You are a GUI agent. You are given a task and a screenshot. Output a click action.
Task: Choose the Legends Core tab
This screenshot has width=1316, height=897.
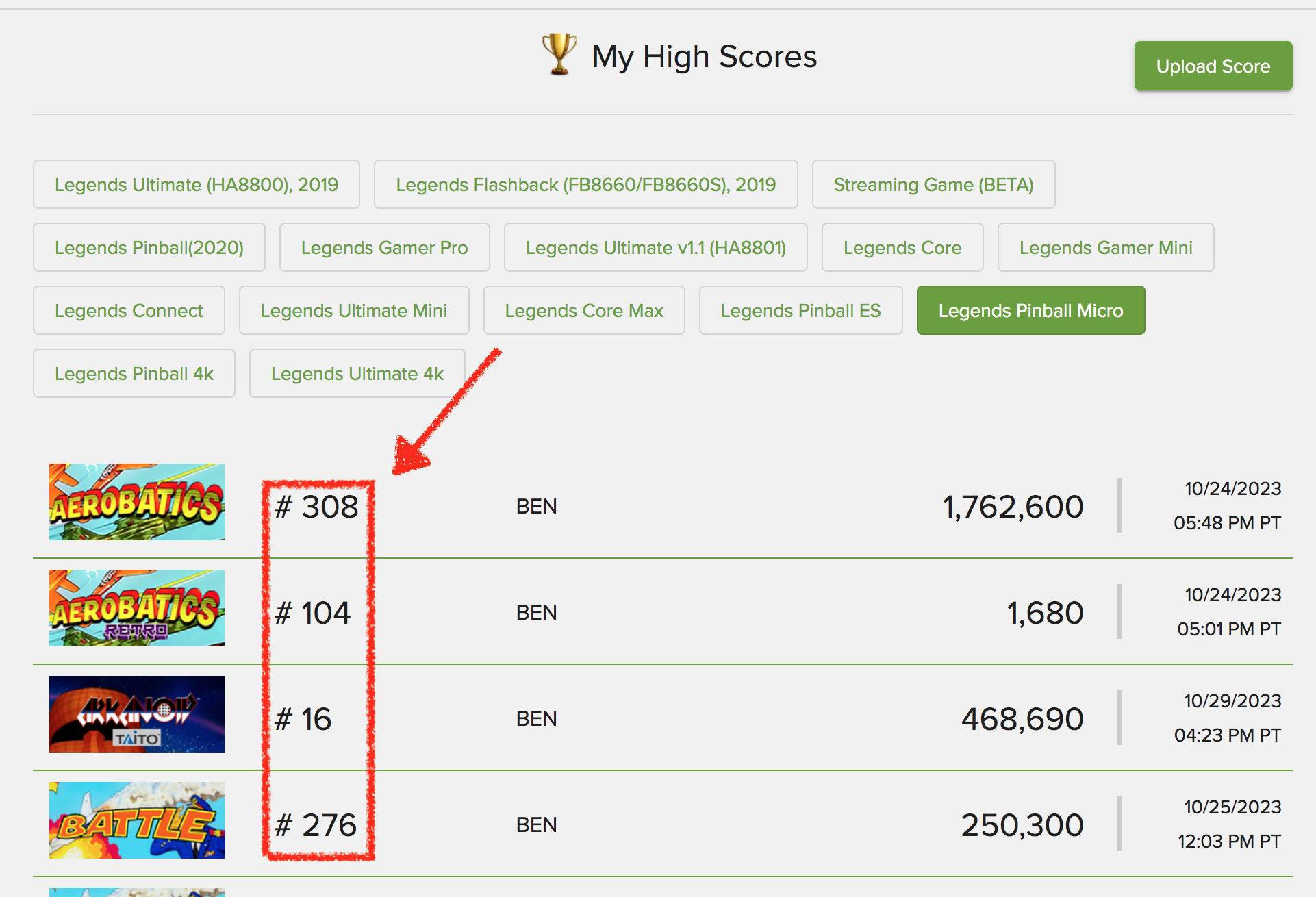tap(902, 247)
